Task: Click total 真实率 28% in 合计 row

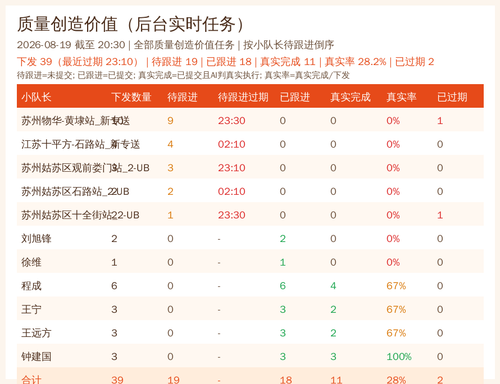Action: pos(396,380)
